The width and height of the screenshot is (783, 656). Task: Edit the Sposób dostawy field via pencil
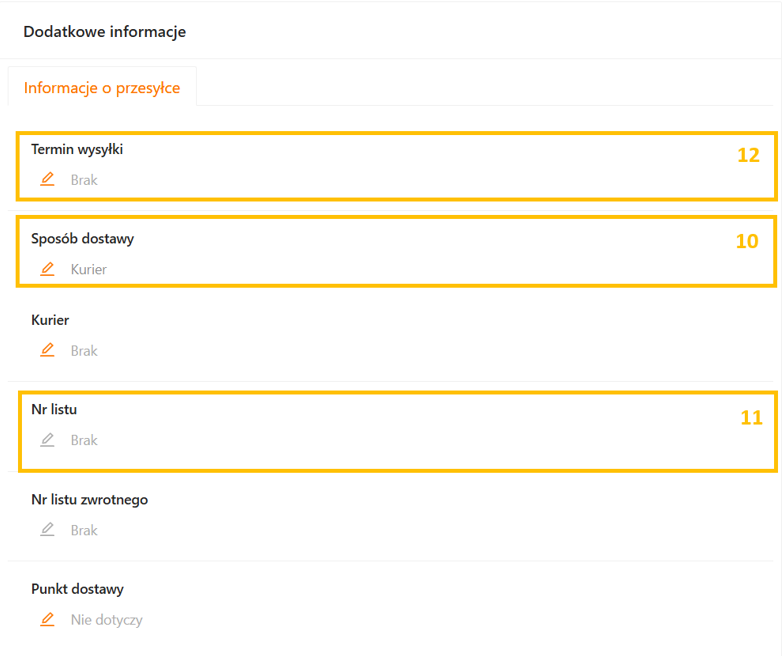tap(47, 269)
